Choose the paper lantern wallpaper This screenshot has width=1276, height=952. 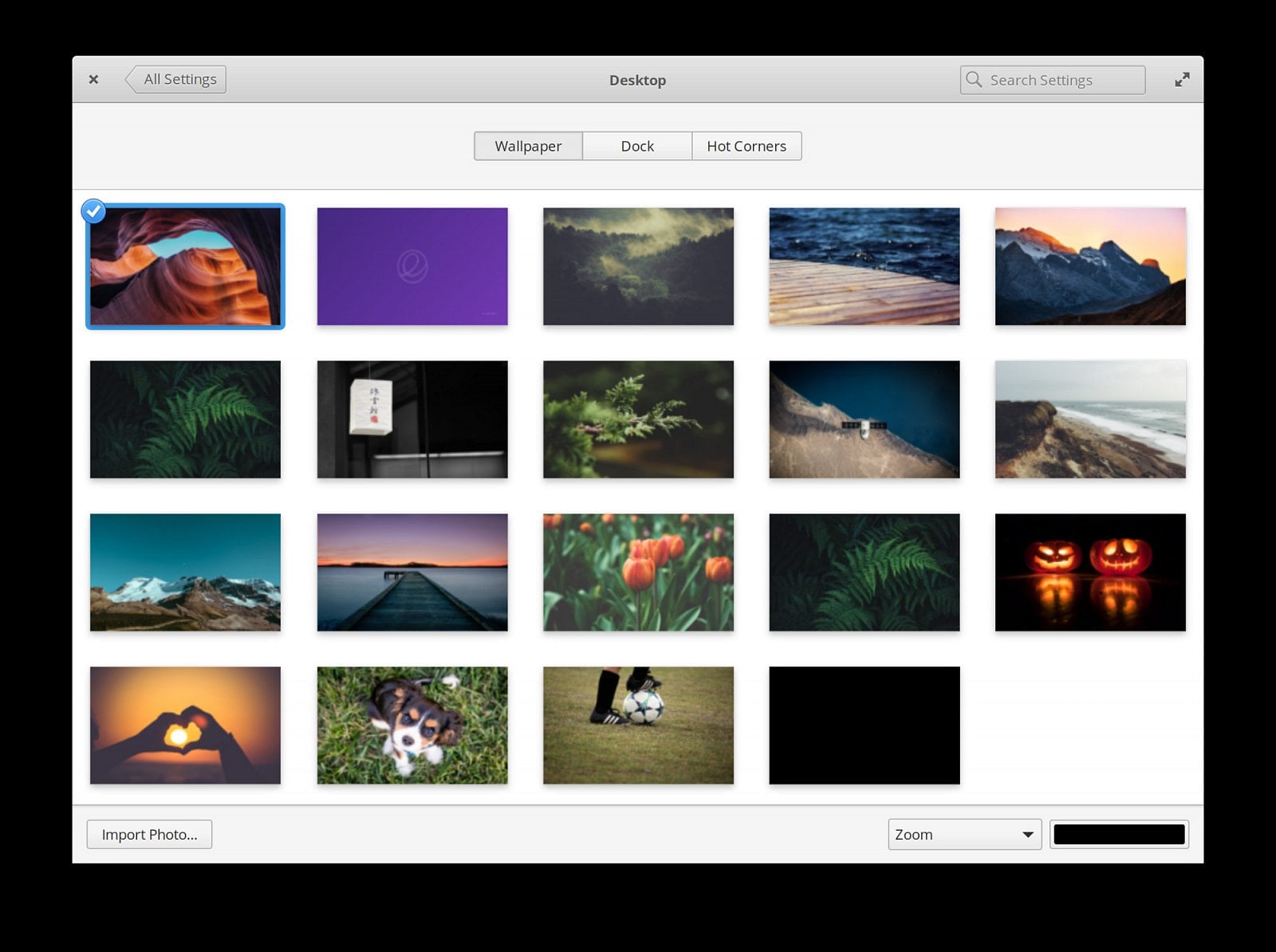pyautogui.click(x=412, y=419)
